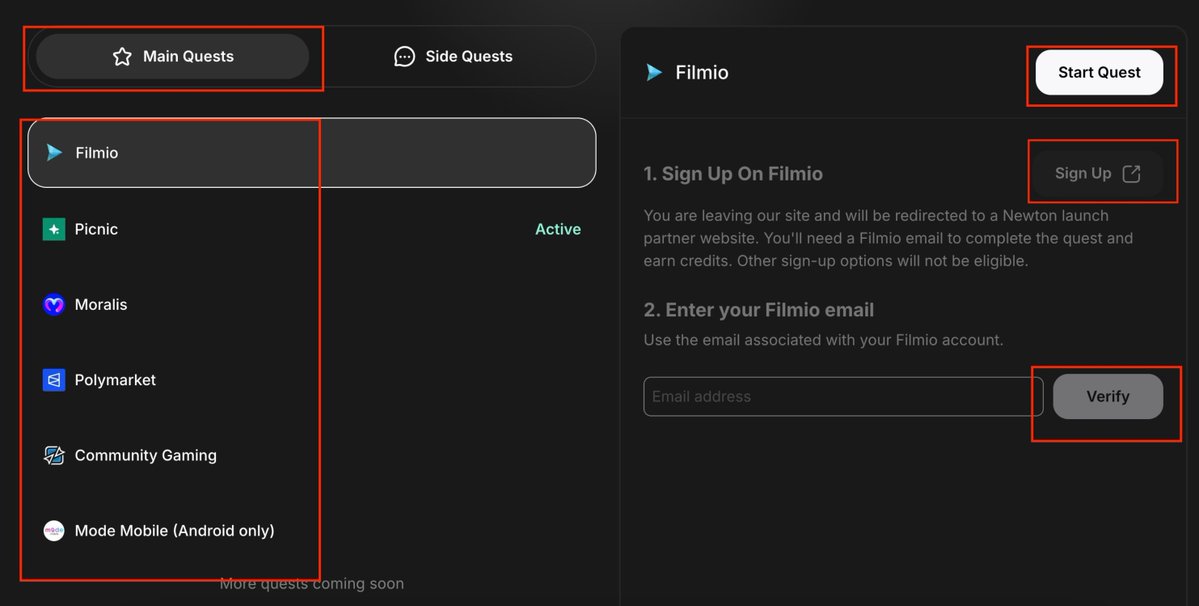Click the Filmio logo in the detail header
This screenshot has height=606, width=1199.
coord(655,73)
